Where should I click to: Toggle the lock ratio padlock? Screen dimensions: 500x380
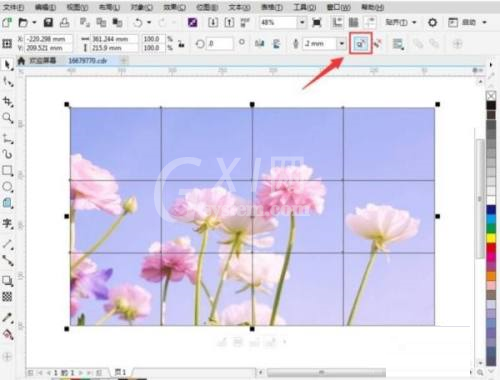[x=181, y=44]
